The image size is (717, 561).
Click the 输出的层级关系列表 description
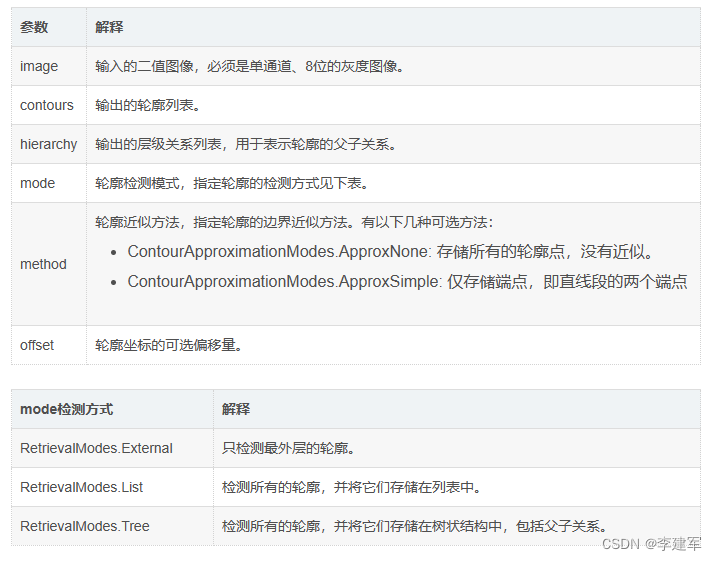pos(246,144)
